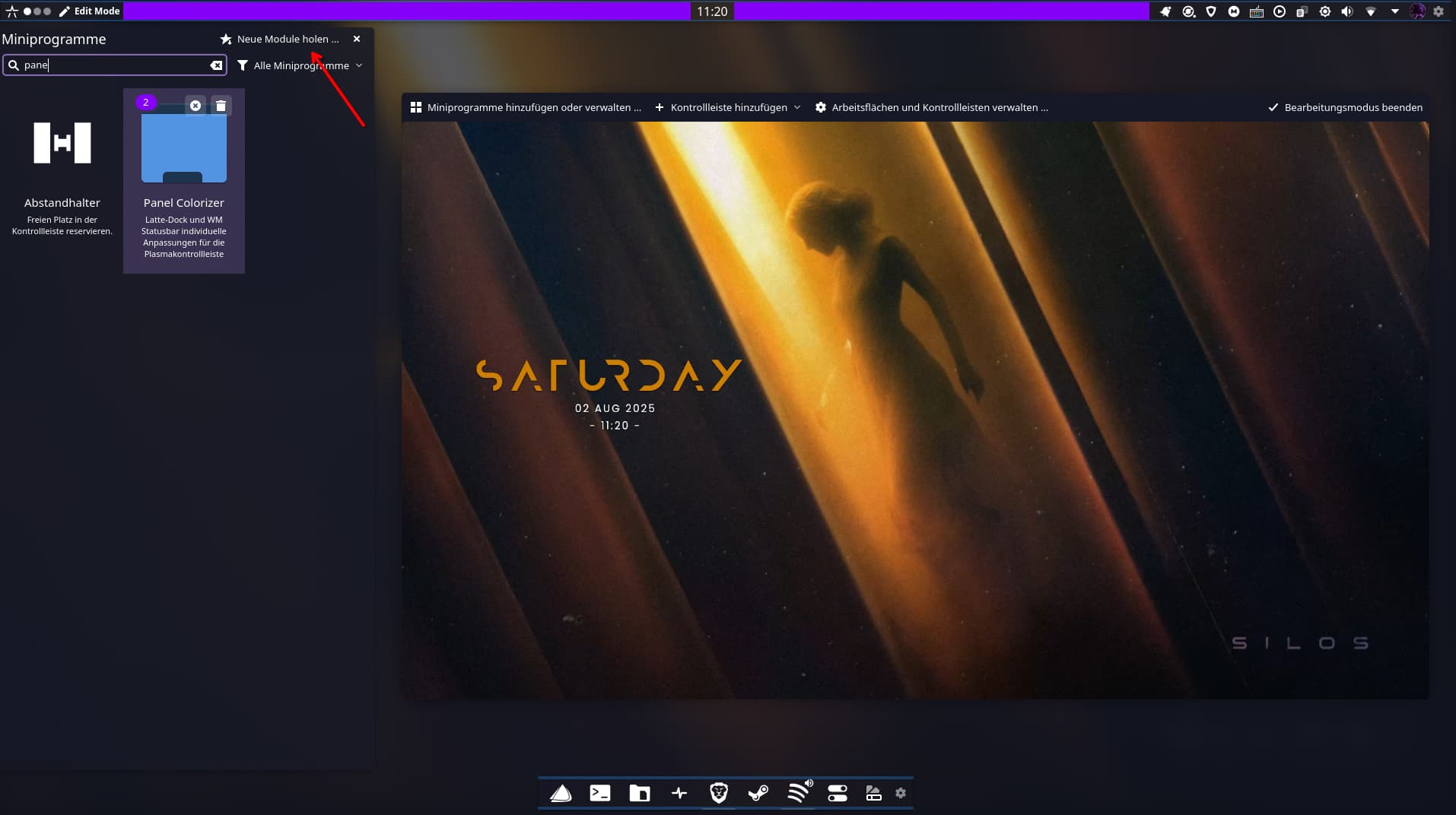The image size is (1456, 815).
Task: Finish editing via Bearbeitungsmodus beenden
Action: [1344, 108]
